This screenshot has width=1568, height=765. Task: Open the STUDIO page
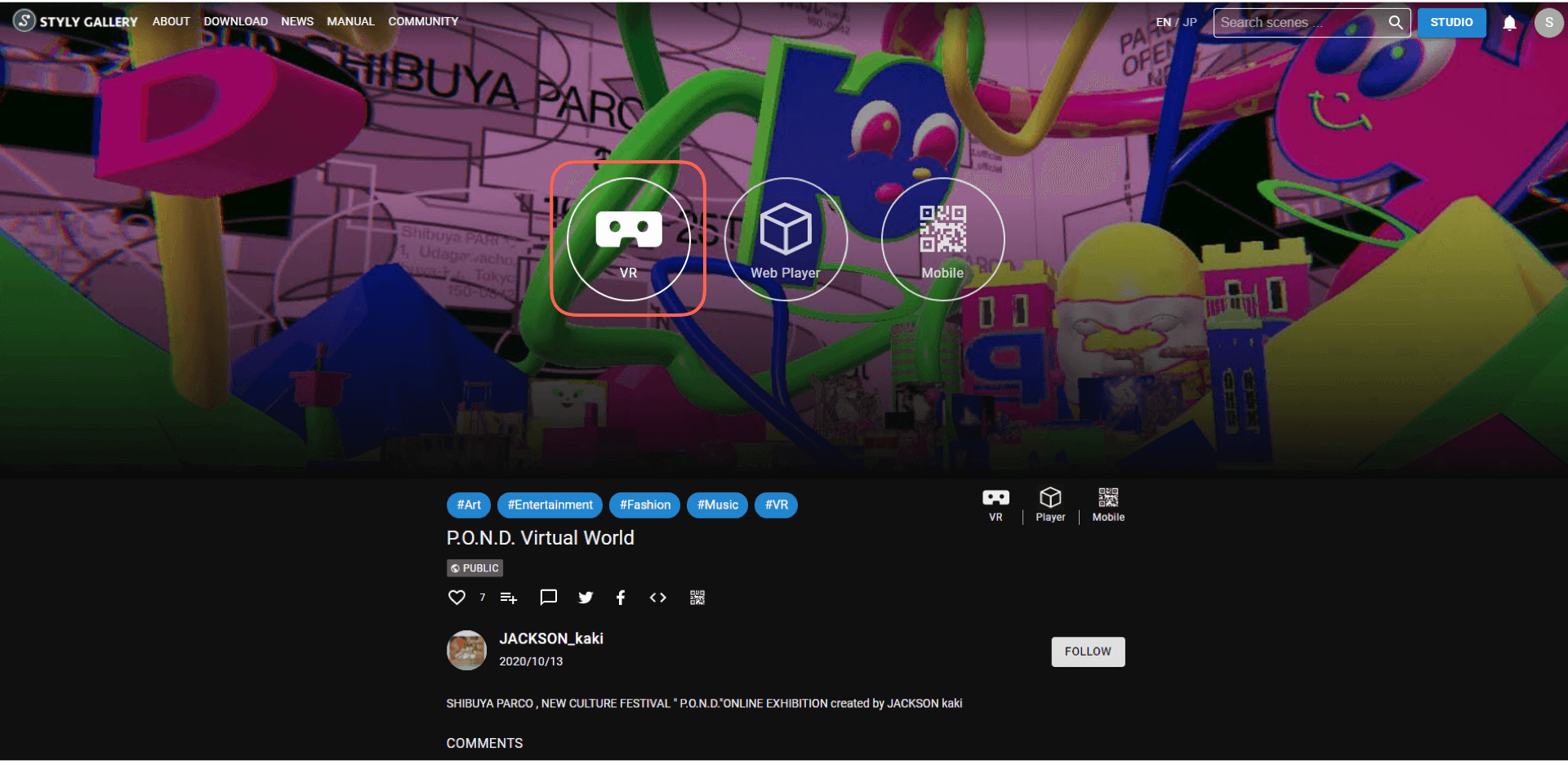point(1451,22)
